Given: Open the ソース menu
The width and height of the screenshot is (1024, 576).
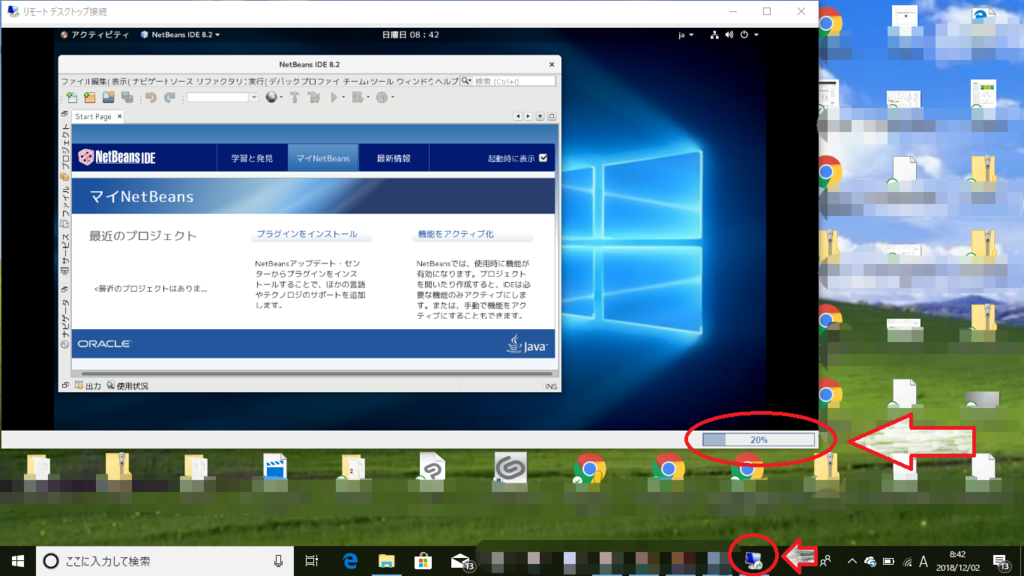Looking at the screenshot, I should [181, 81].
